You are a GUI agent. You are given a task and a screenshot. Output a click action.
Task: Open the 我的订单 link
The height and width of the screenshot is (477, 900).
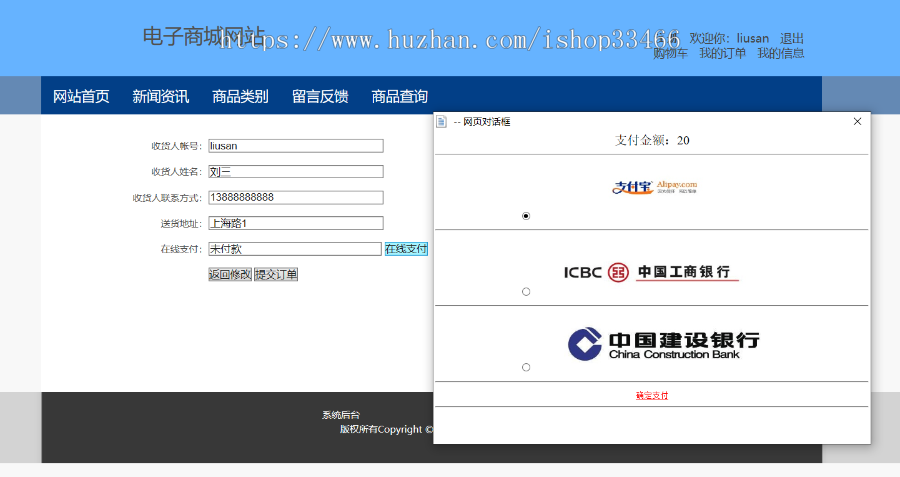pyautogui.click(x=723, y=53)
